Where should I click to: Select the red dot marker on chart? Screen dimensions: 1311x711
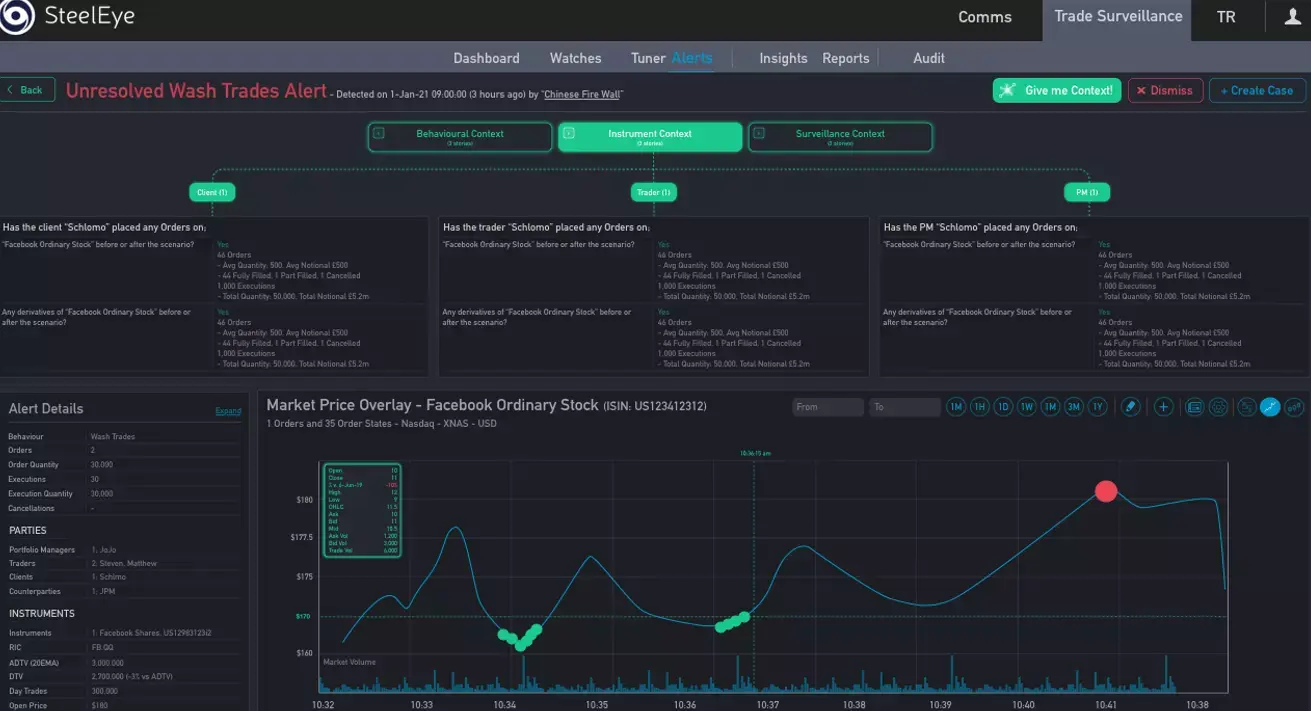[1105, 491]
